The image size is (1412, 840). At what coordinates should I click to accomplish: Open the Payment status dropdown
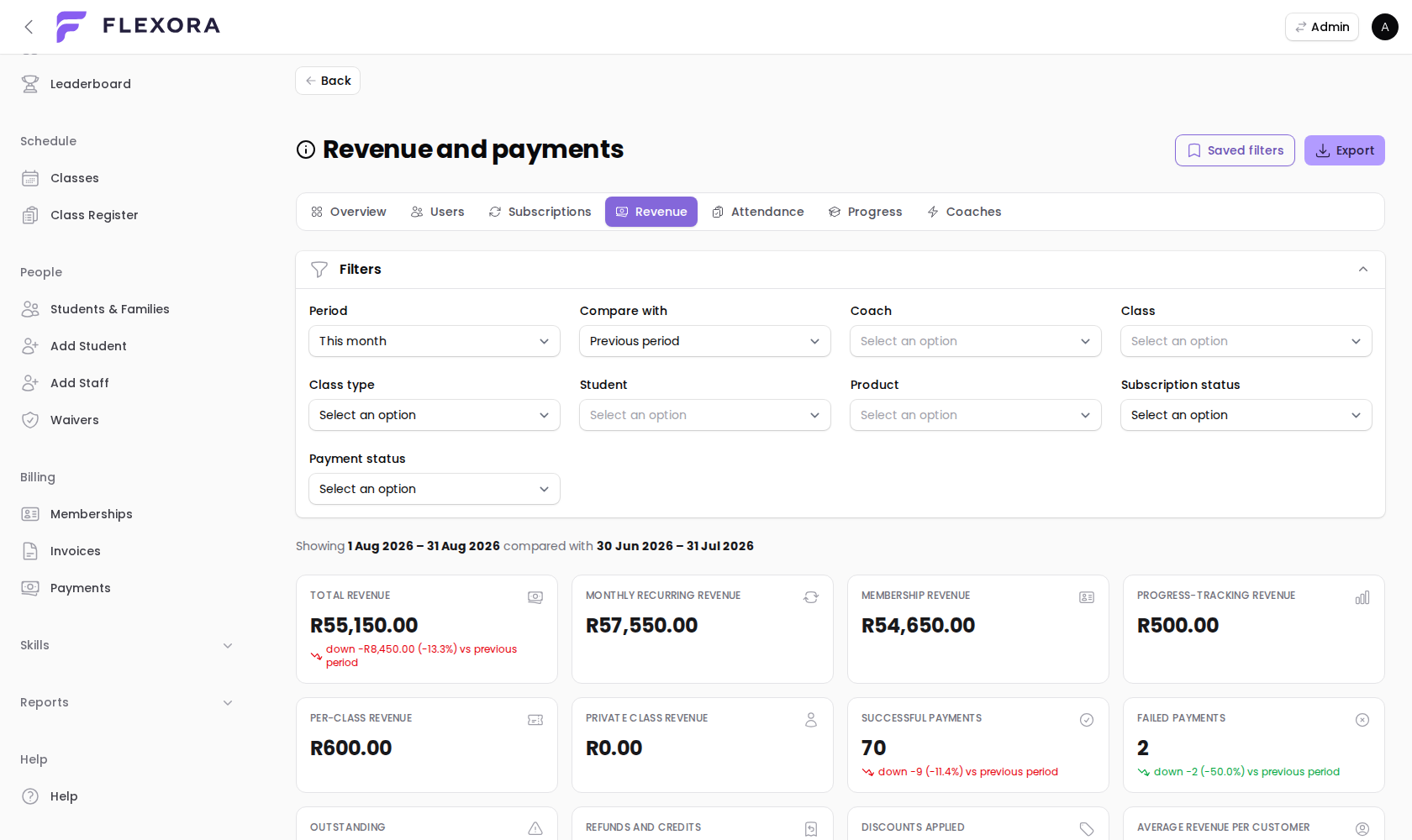tap(435, 489)
